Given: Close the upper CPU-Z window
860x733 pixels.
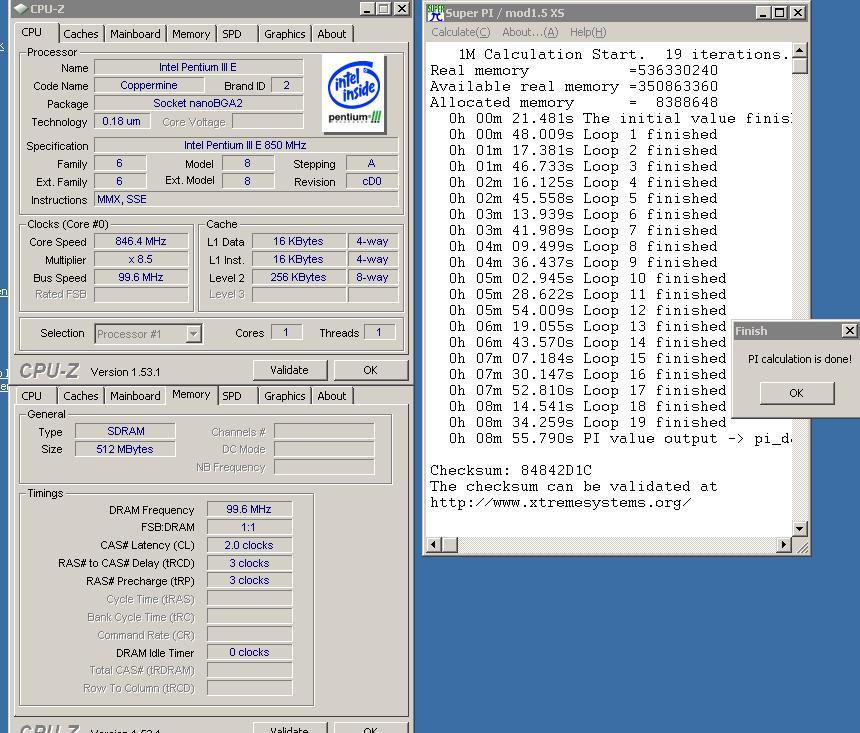Looking at the screenshot, I should [x=401, y=9].
